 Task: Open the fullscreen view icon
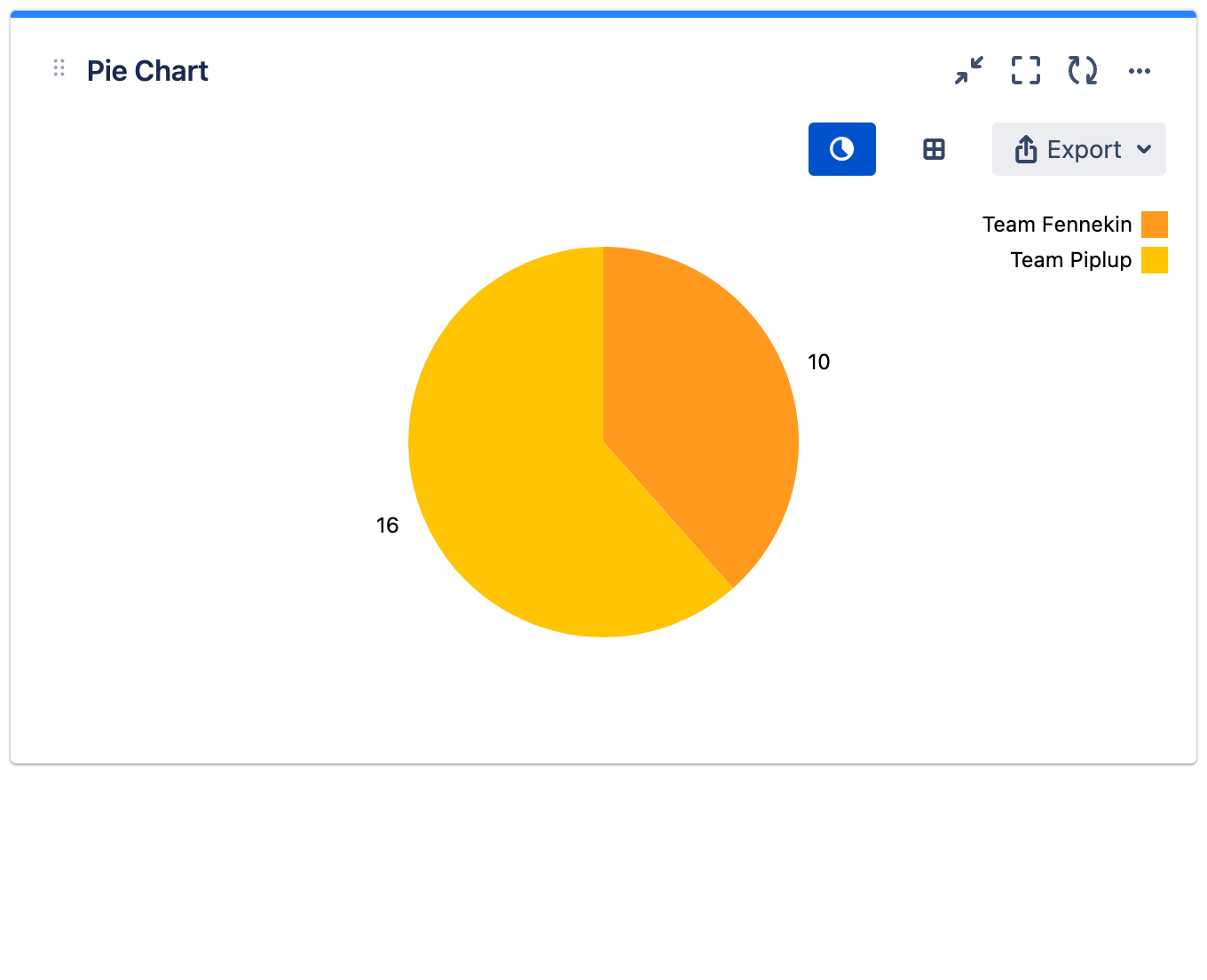click(1025, 70)
